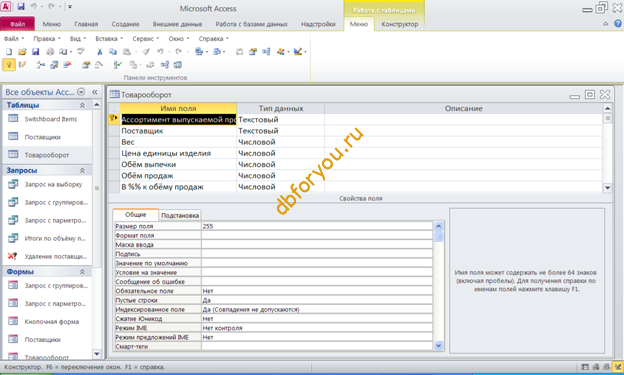Open the red Файл ribbon tab
Screen dimensions: 624x375
tap(18, 24)
